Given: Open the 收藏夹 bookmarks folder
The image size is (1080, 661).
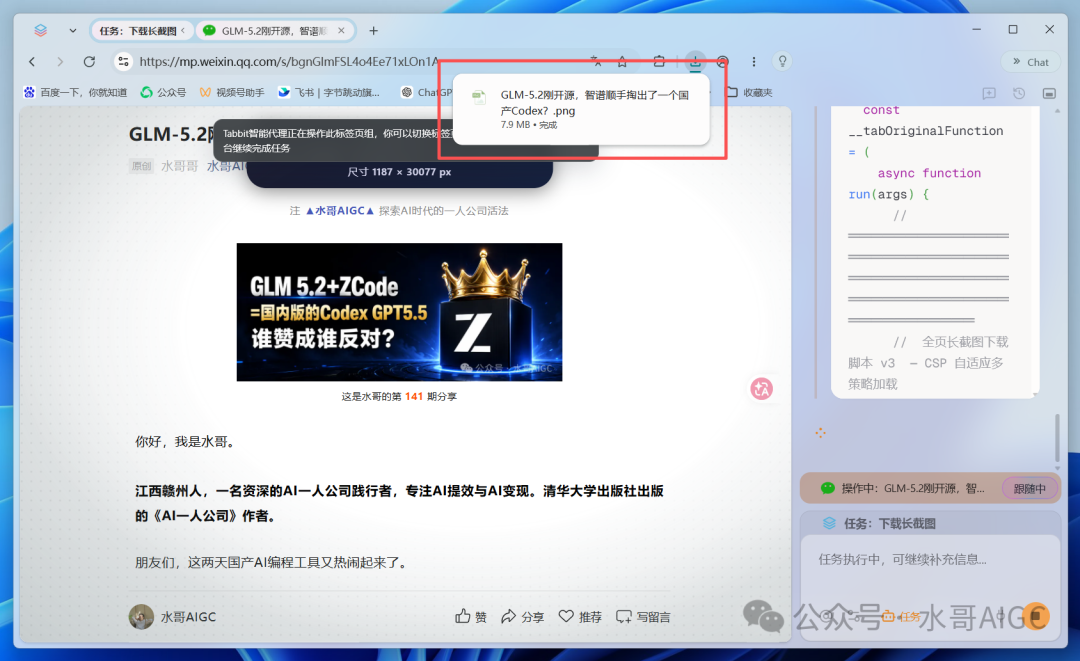Looking at the screenshot, I should point(750,92).
